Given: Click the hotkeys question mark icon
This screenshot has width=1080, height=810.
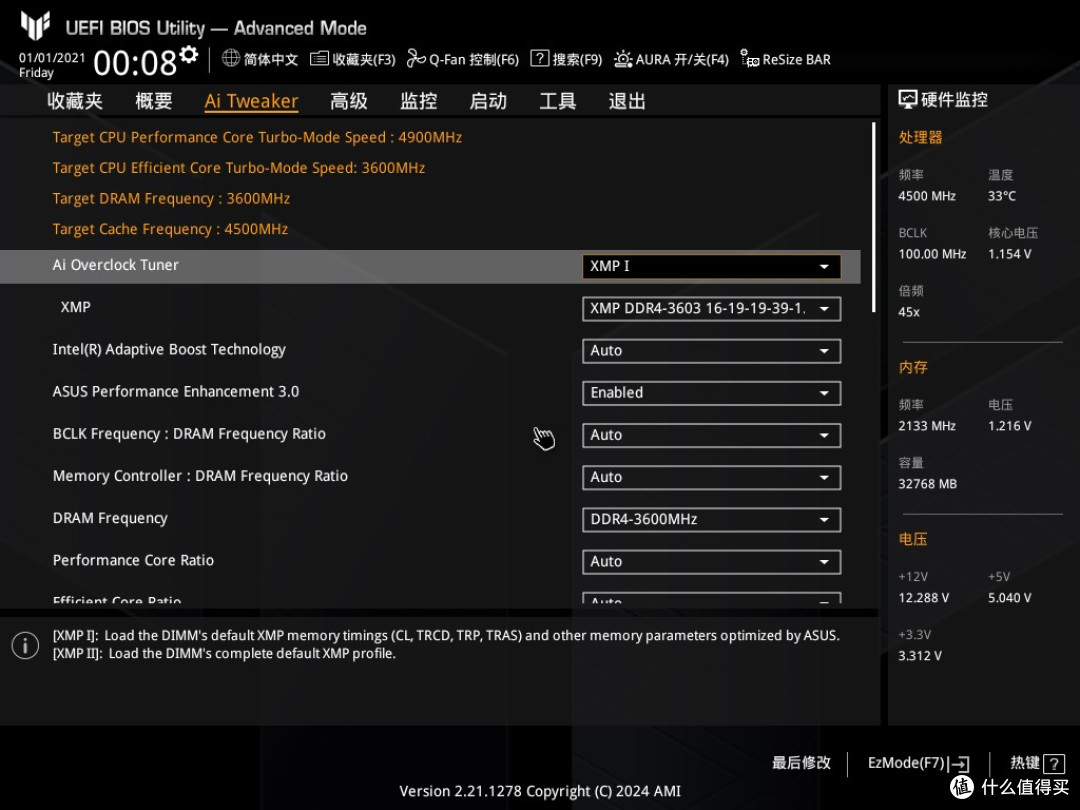Looking at the screenshot, I should tap(1054, 763).
